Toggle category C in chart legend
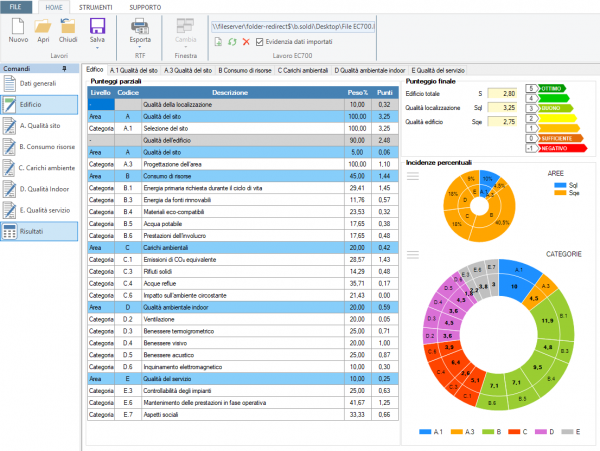Image resolution: width=600 pixels, height=451 pixels. coord(518,431)
